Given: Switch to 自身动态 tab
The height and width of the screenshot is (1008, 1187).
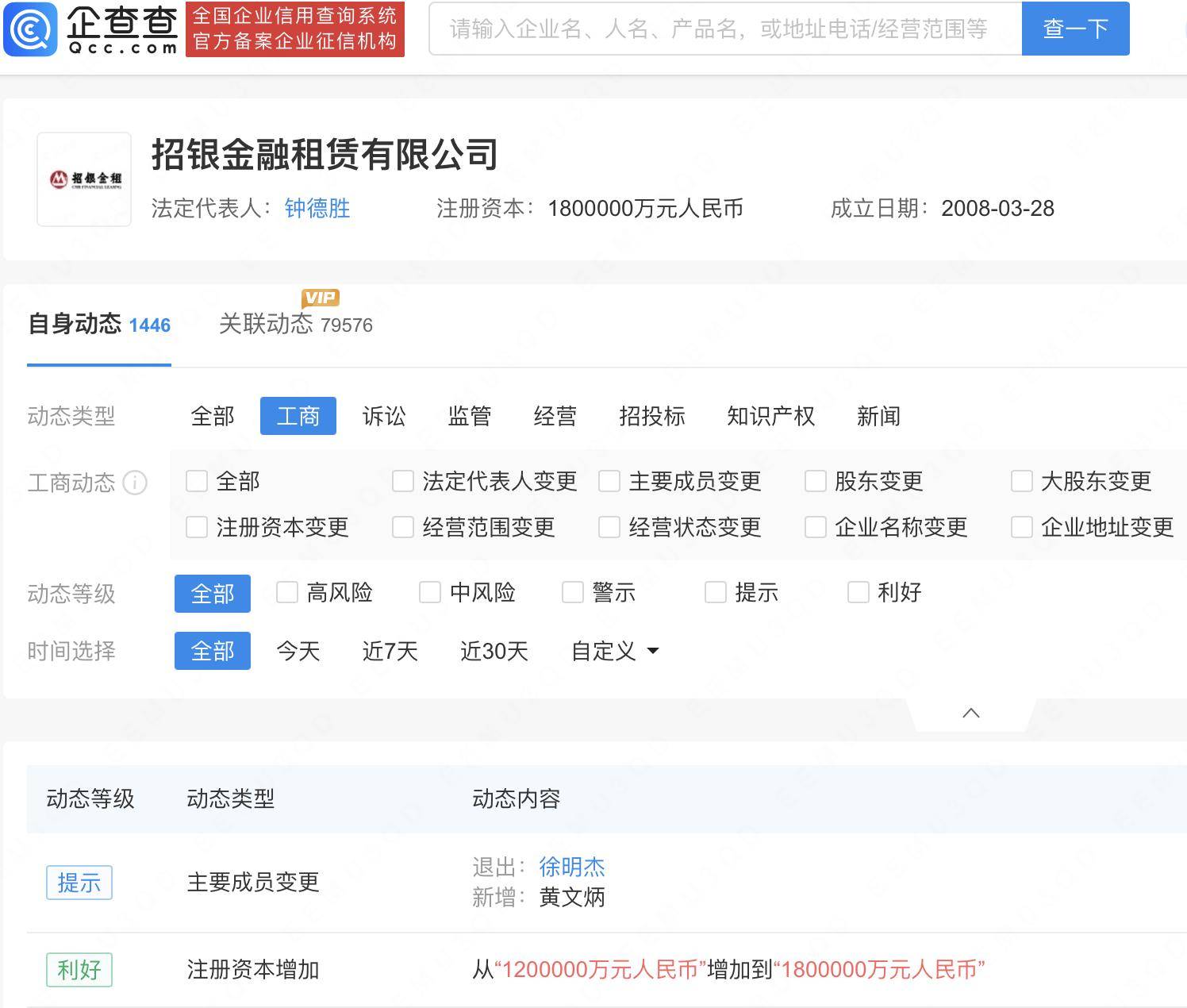Looking at the screenshot, I should [x=99, y=324].
